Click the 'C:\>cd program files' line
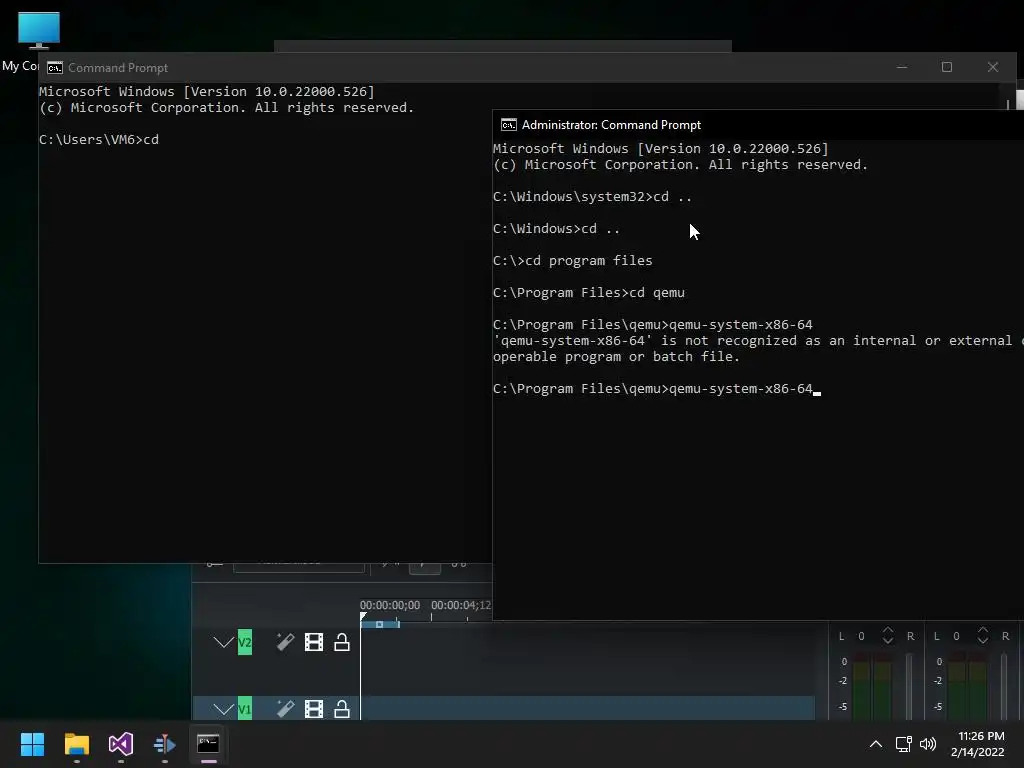Screen dimensions: 1024x768 [573, 261]
